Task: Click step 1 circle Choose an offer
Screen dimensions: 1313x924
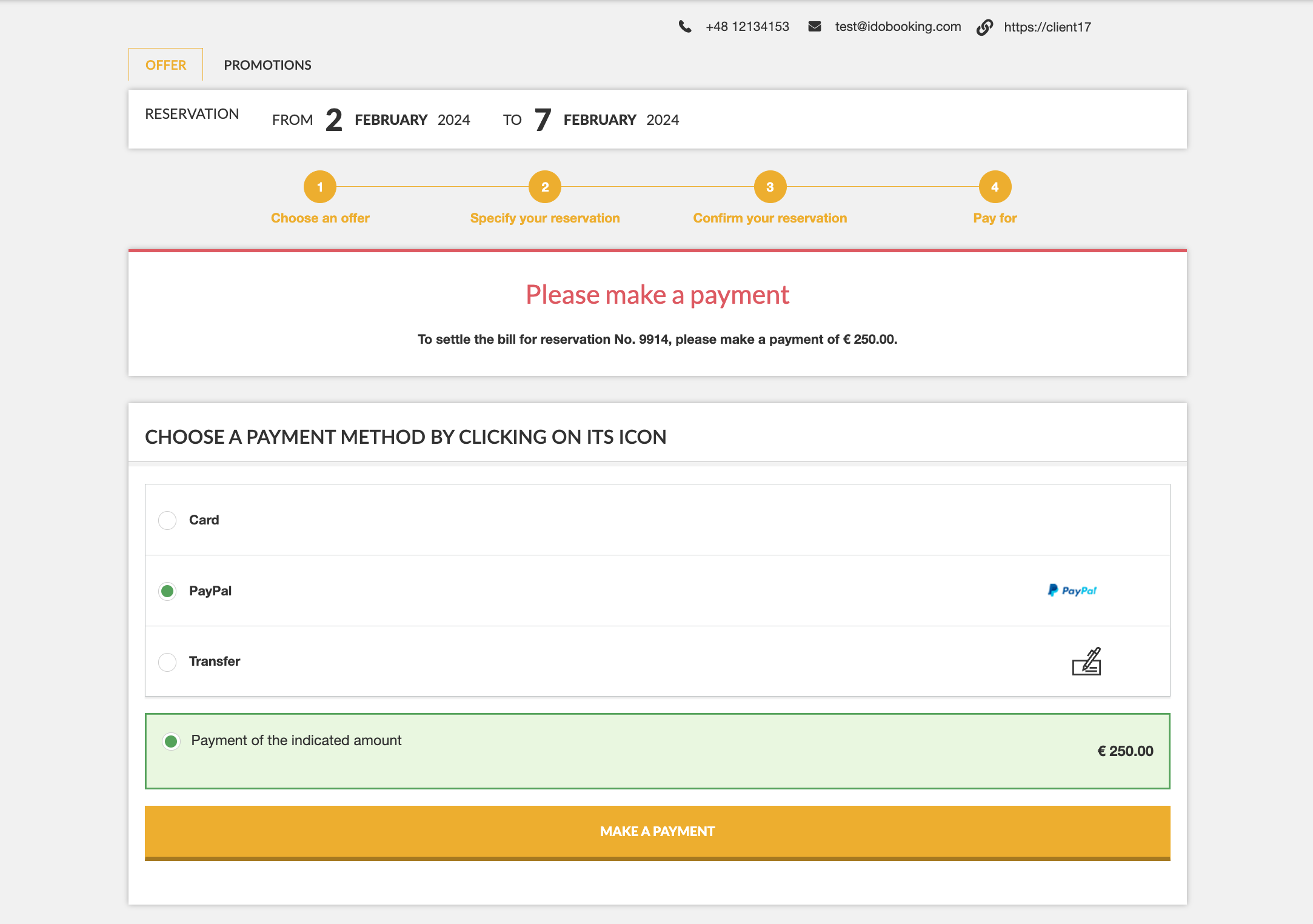Action: [x=320, y=187]
